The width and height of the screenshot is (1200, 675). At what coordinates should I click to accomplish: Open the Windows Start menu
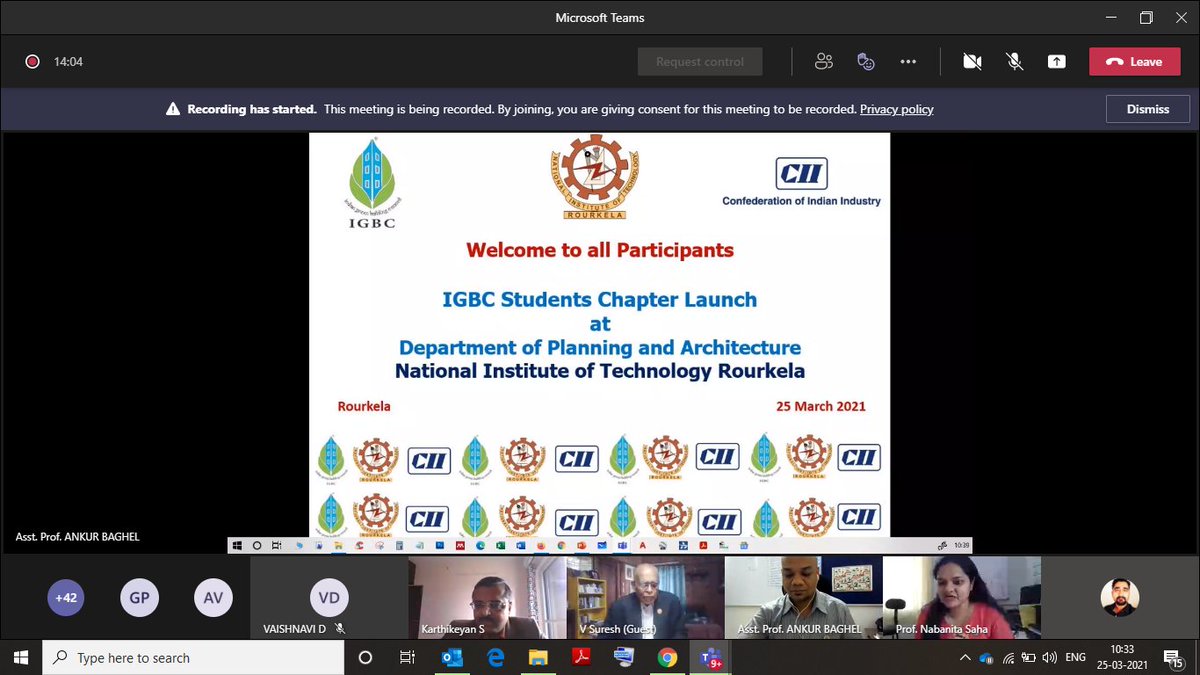(x=22, y=657)
